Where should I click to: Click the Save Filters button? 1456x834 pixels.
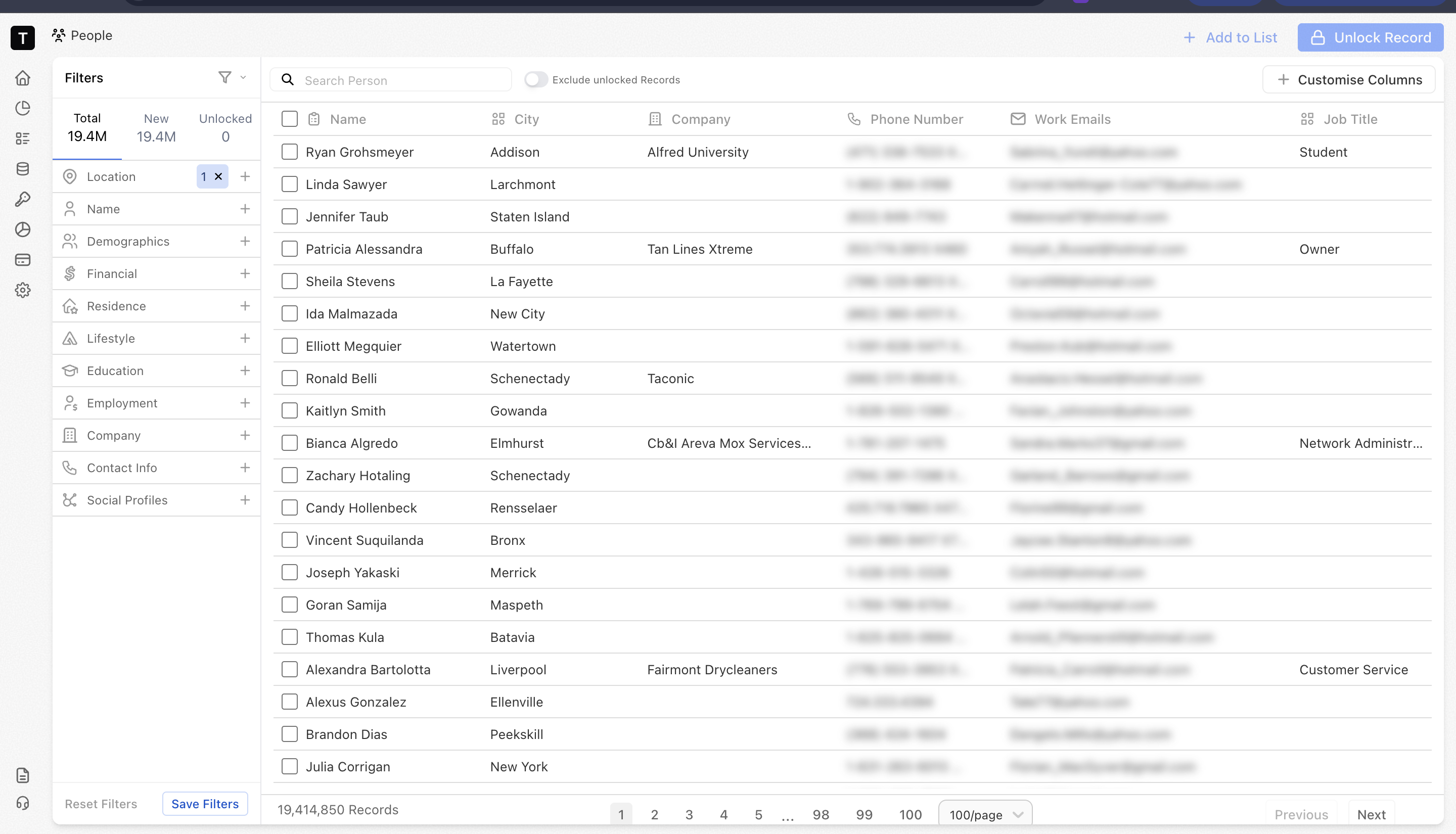click(x=204, y=804)
